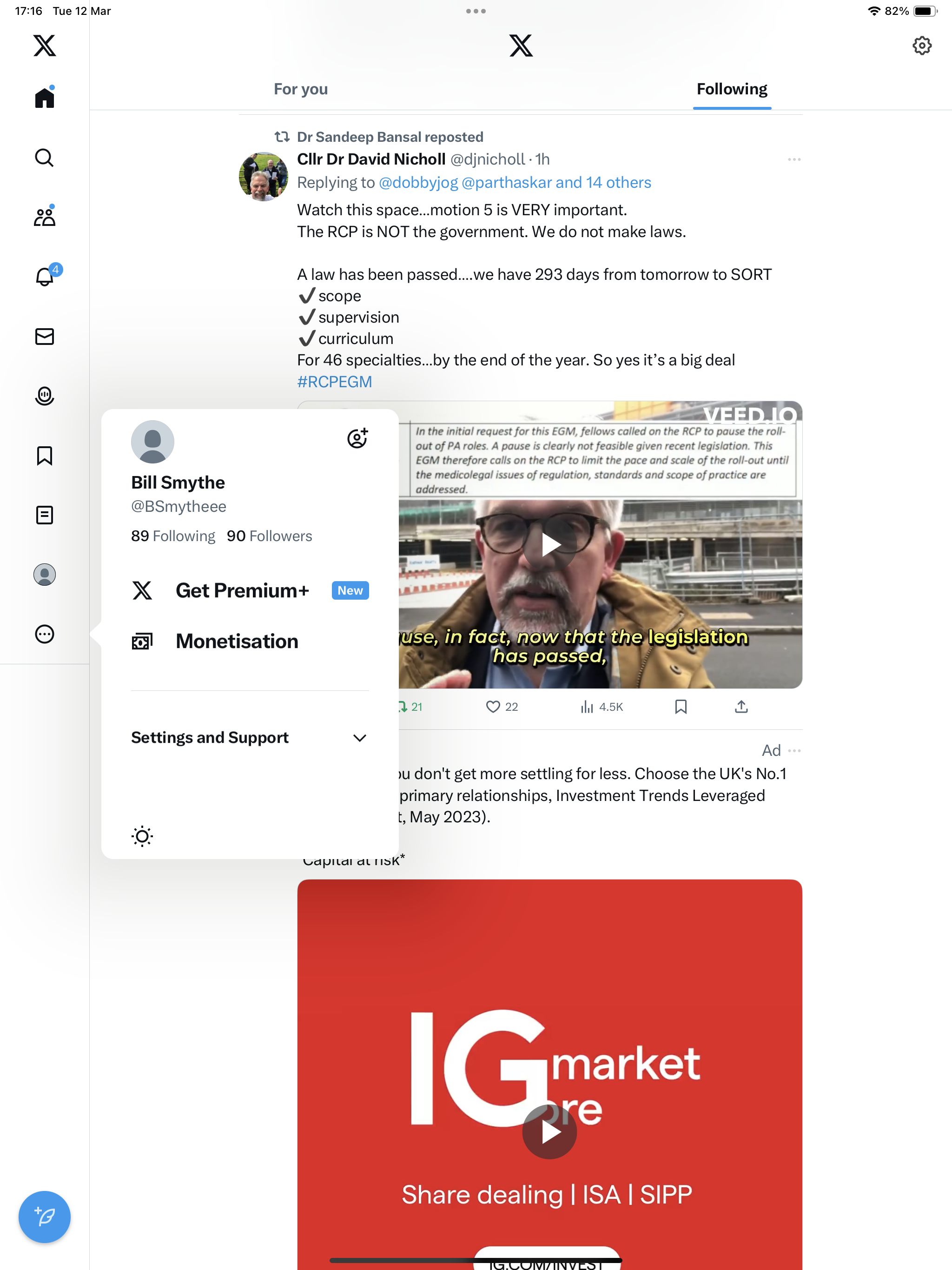
Task: Open more options on David Nicholl post
Action: click(x=794, y=159)
